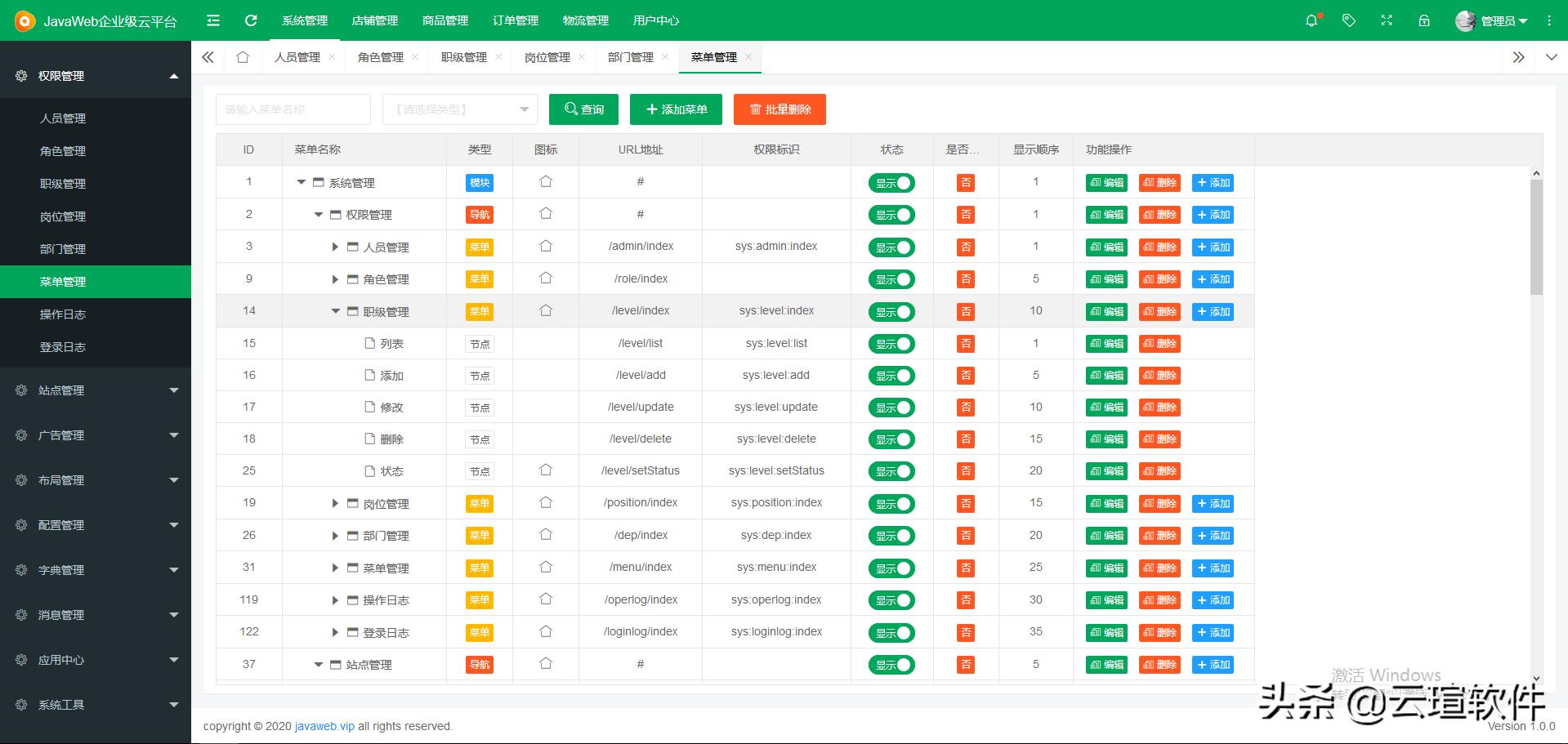Click the tag icon in header

tap(1349, 20)
